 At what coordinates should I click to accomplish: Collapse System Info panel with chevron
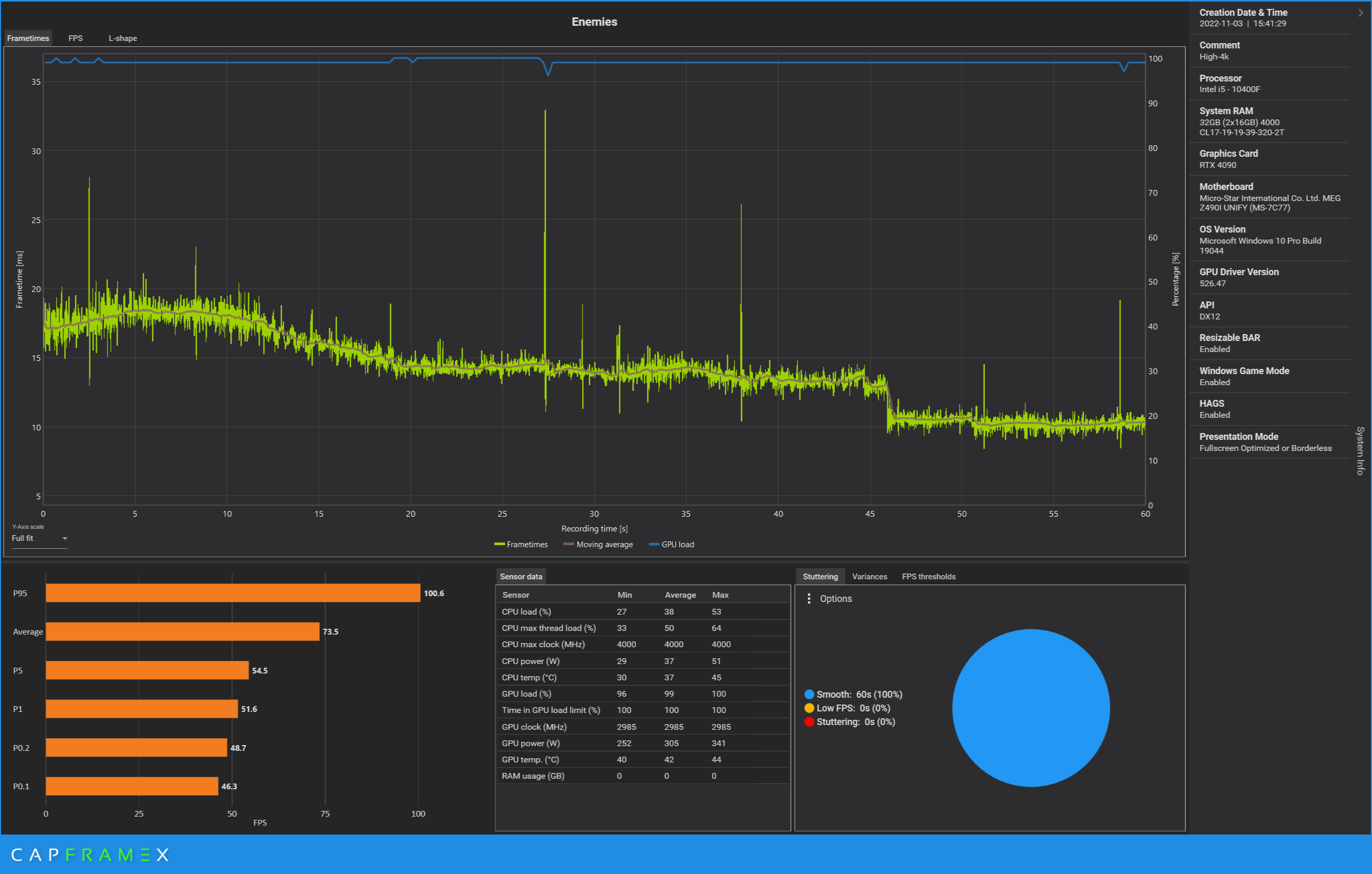point(1360,13)
